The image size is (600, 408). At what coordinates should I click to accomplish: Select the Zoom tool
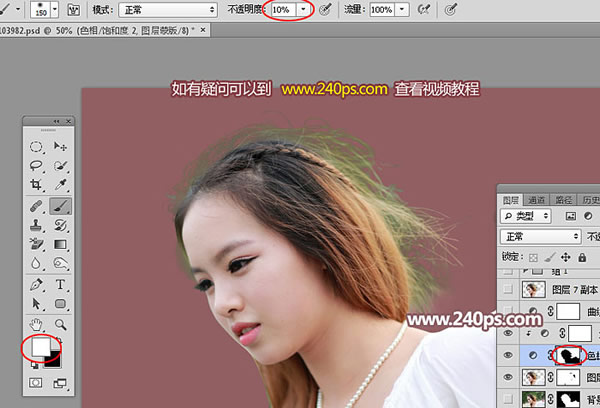click(x=60, y=325)
